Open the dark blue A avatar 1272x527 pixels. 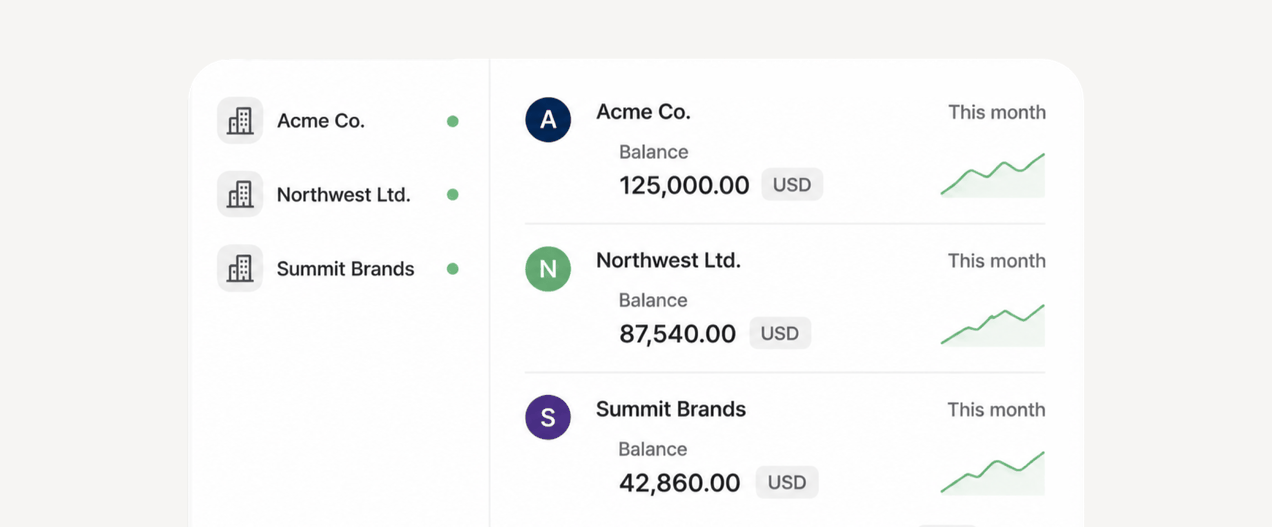(548, 120)
